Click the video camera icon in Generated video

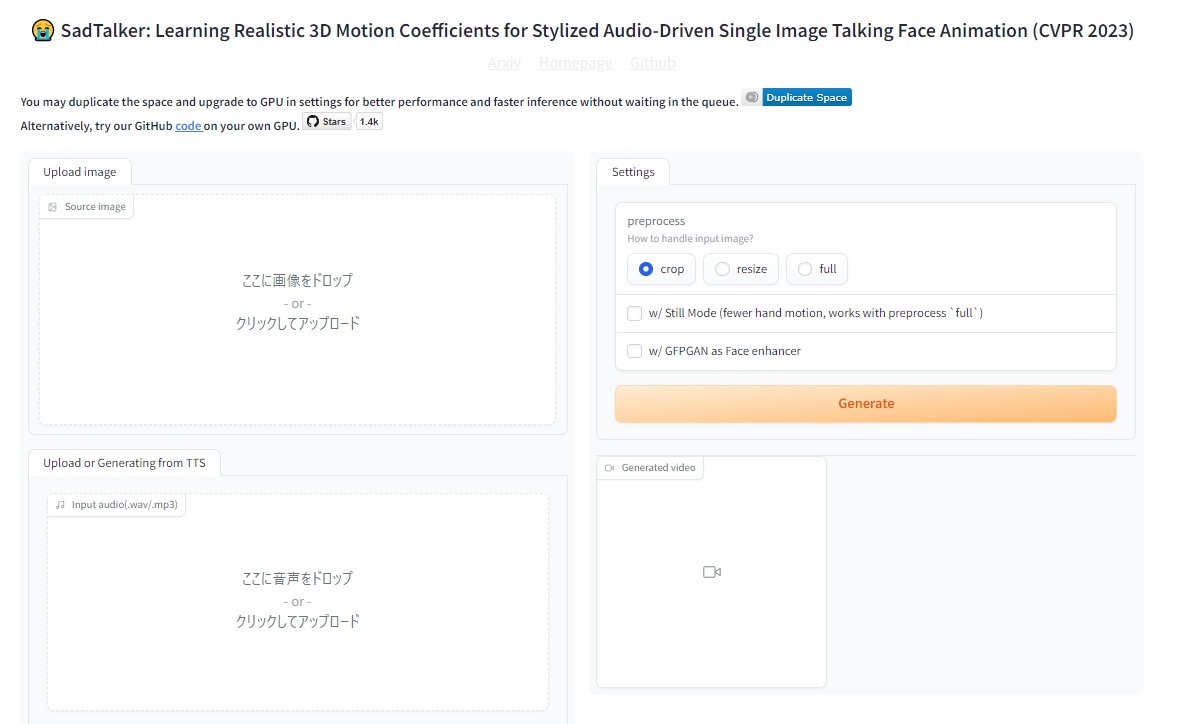point(711,572)
